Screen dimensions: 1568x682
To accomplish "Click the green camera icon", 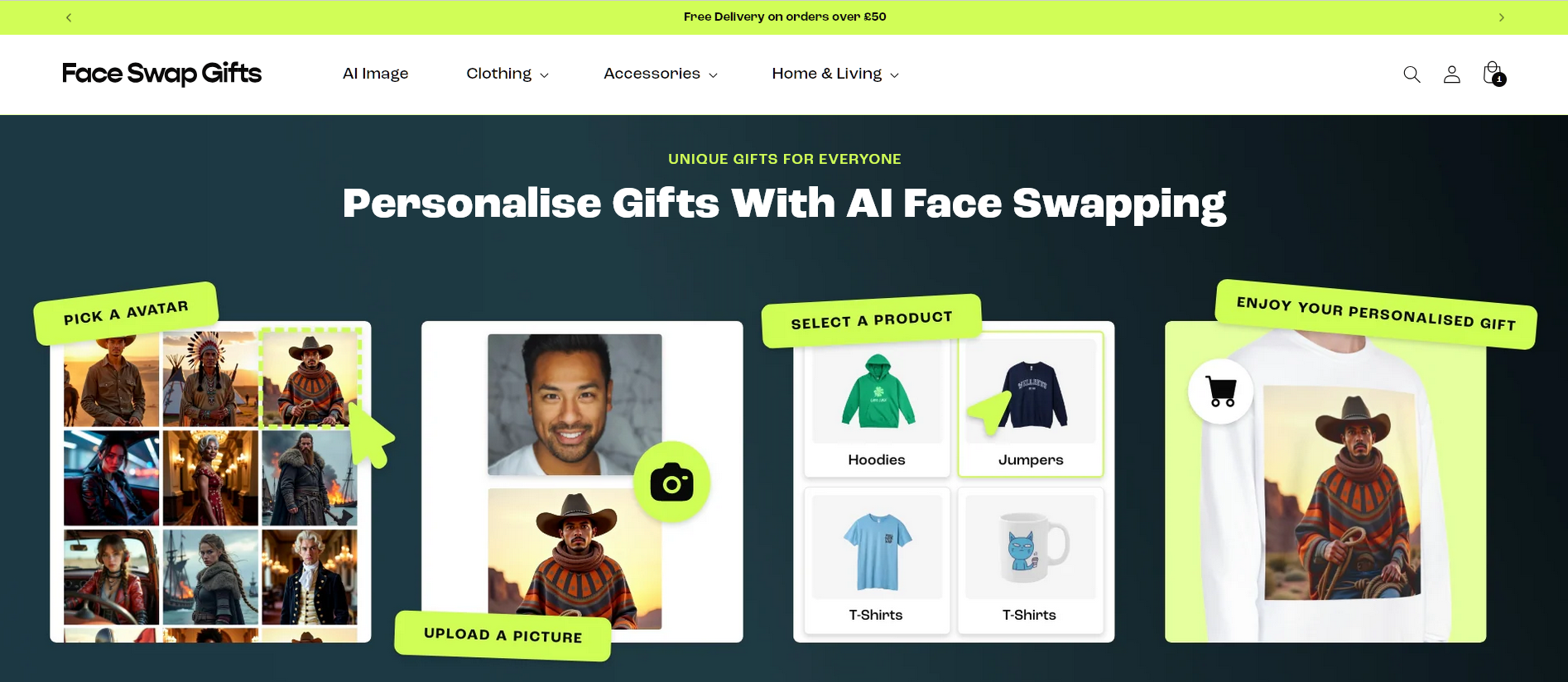I will [x=671, y=483].
